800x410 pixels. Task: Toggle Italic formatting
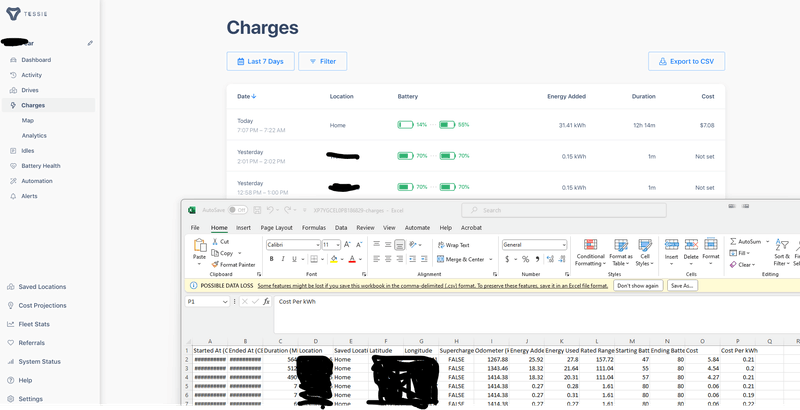(x=283, y=260)
